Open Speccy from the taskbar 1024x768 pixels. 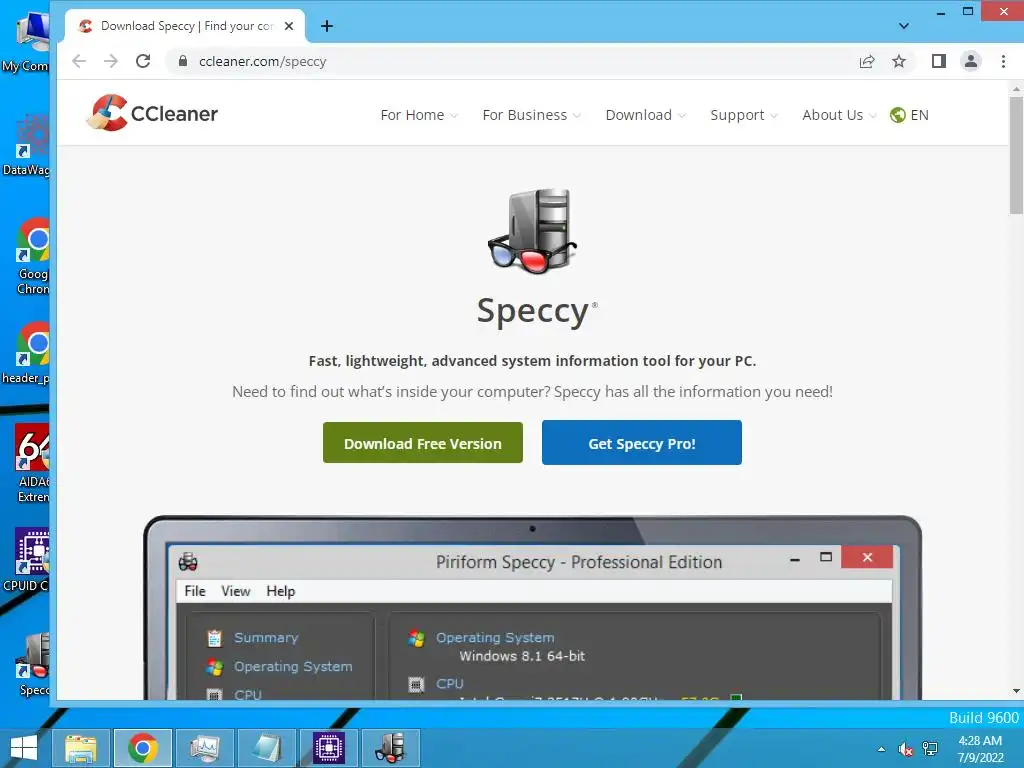pyautogui.click(x=391, y=748)
